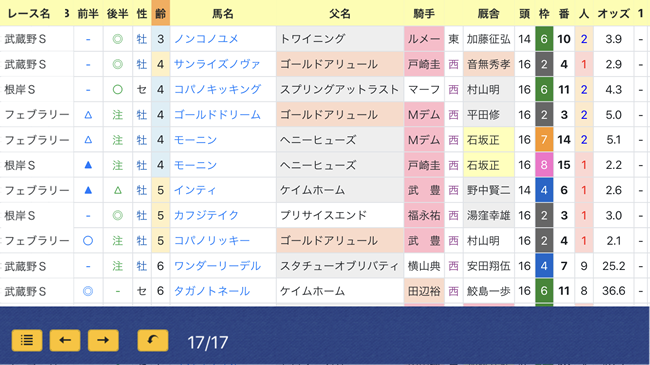Click the curved undo/back arrow button

tap(153, 341)
